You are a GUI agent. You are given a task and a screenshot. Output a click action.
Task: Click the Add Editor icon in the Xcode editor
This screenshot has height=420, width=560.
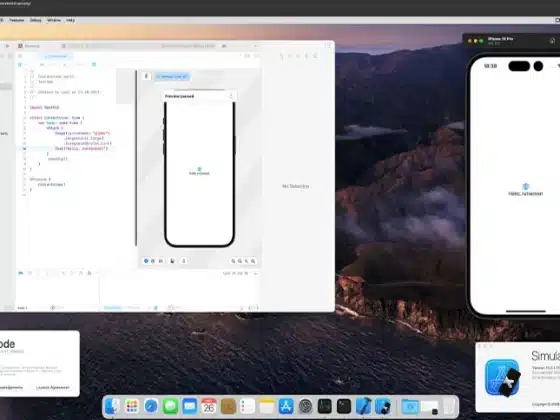[x=256, y=56]
